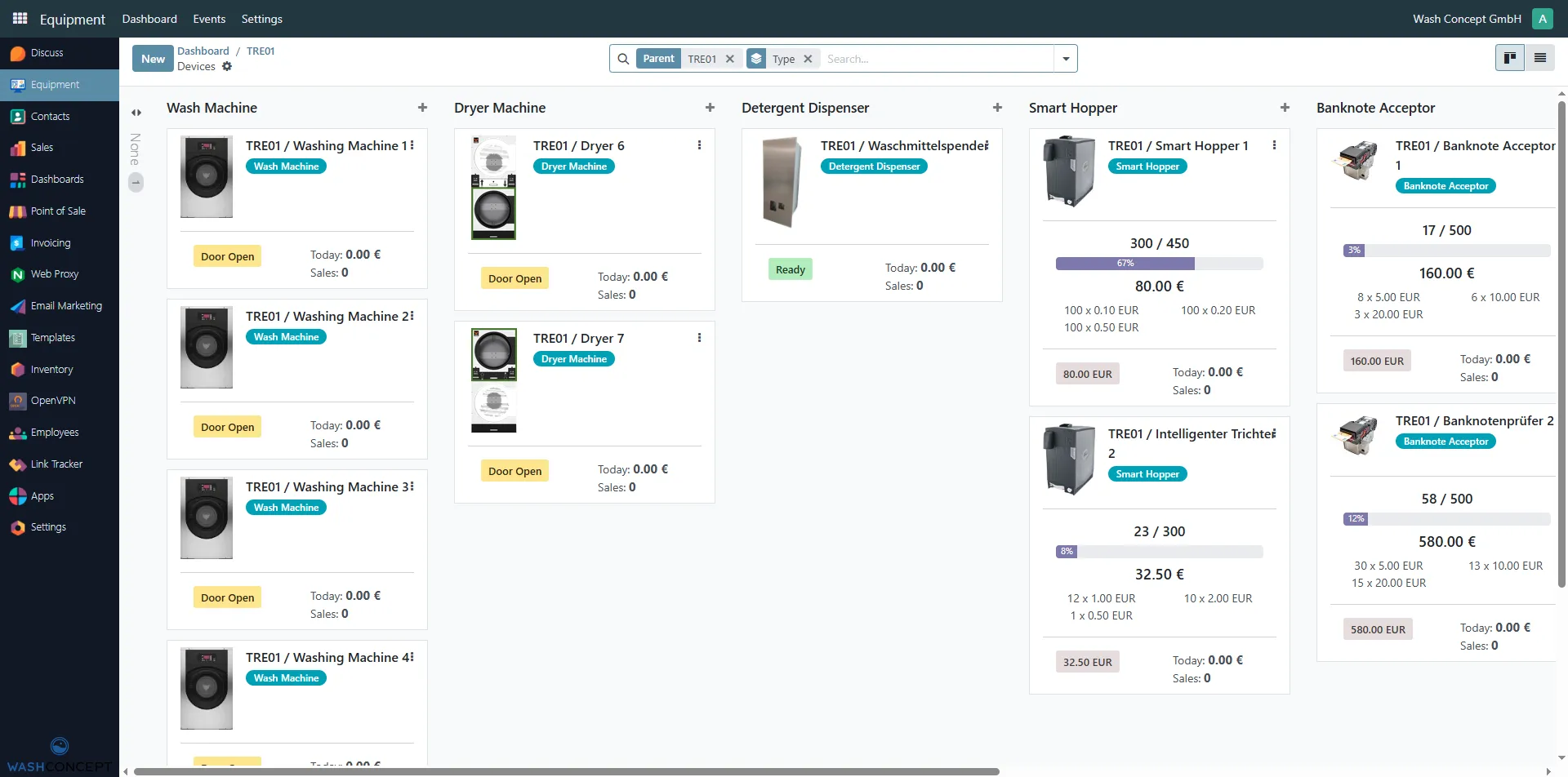
Task: Switch to list view using the list icon
Action: pos(1540,57)
